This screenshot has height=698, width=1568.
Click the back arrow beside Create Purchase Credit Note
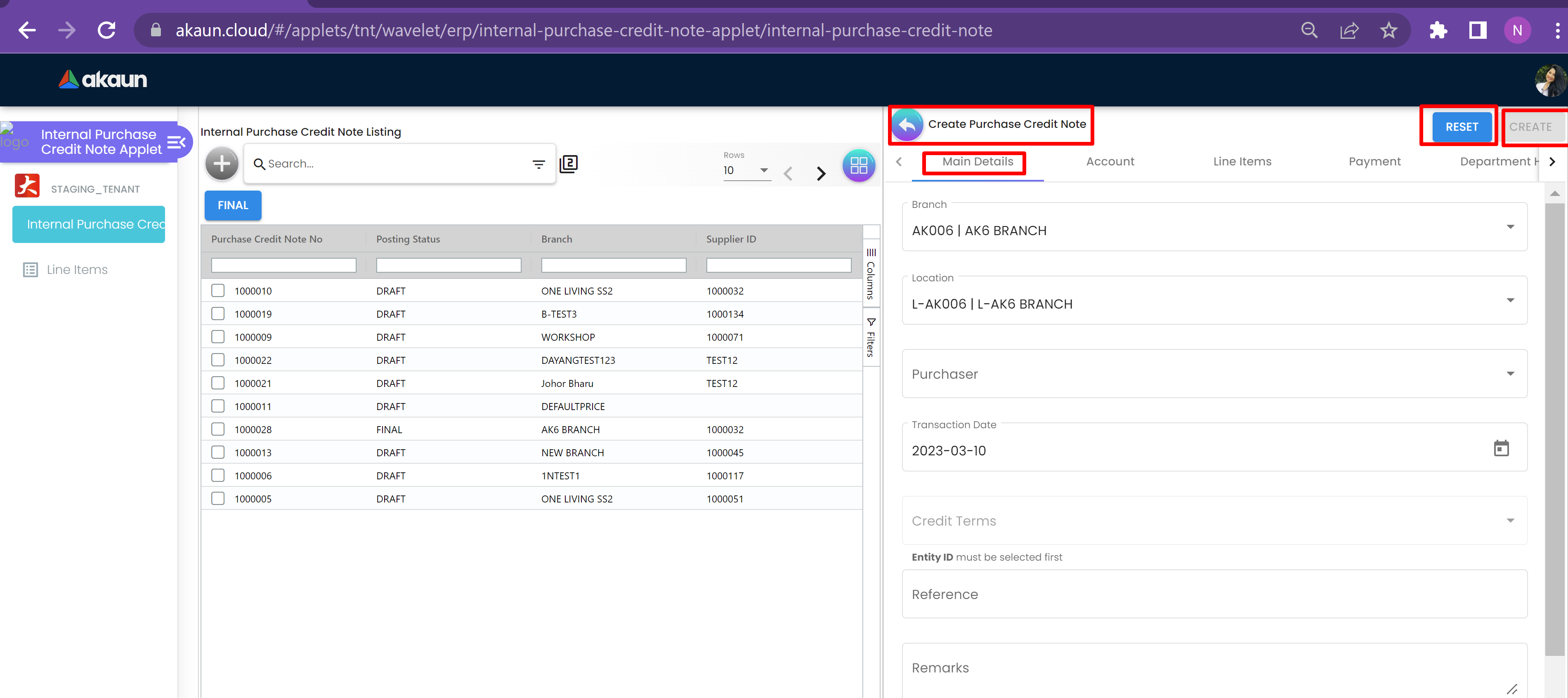907,125
